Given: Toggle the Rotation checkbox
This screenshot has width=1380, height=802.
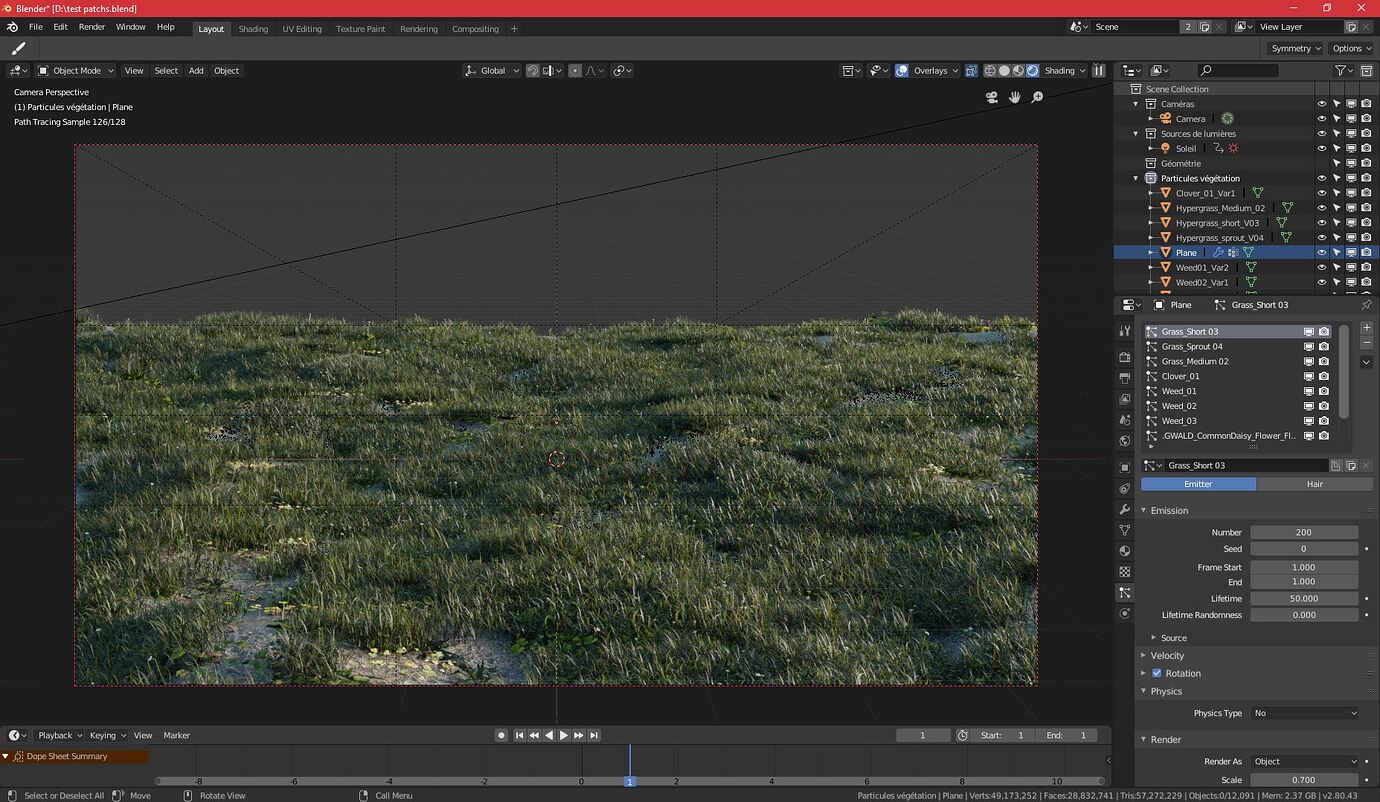Looking at the screenshot, I should (1157, 673).
